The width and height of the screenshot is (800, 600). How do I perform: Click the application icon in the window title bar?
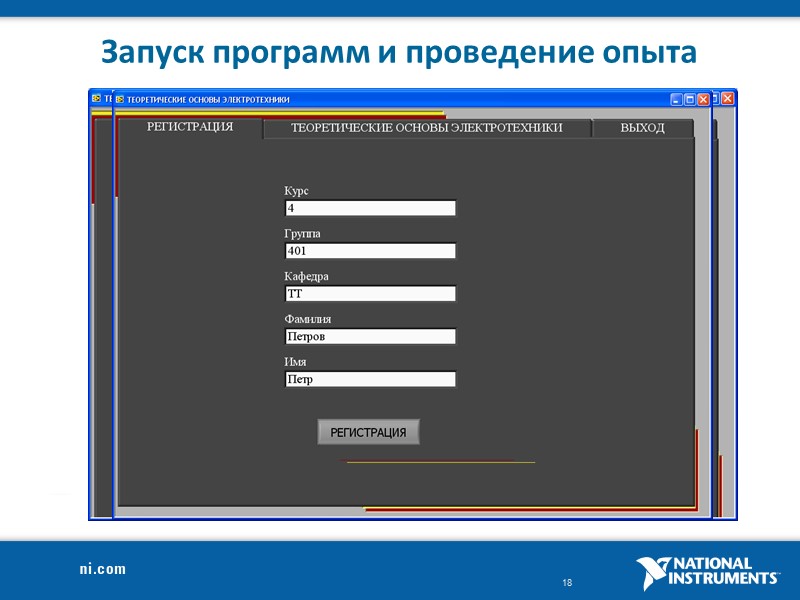tap(120, 100)
